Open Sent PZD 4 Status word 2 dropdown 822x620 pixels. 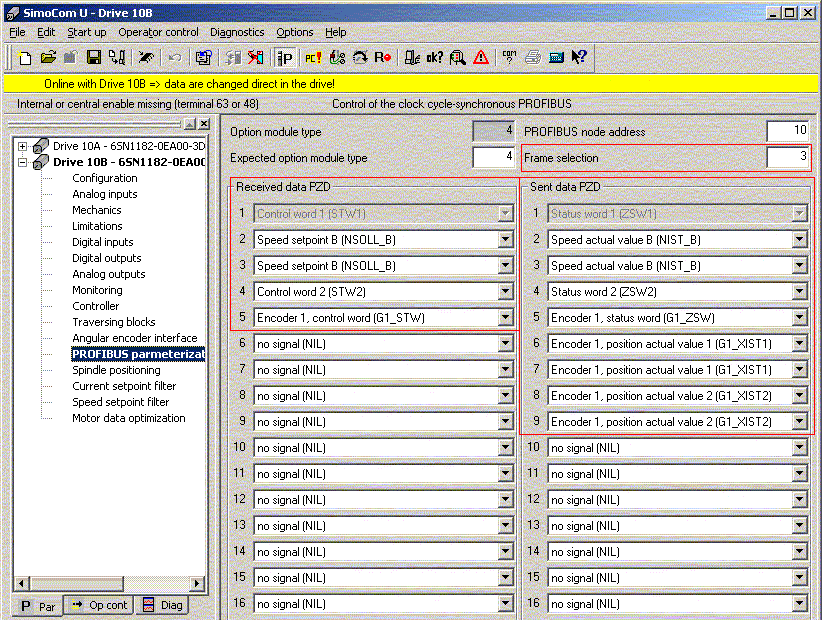coord(799,292)
